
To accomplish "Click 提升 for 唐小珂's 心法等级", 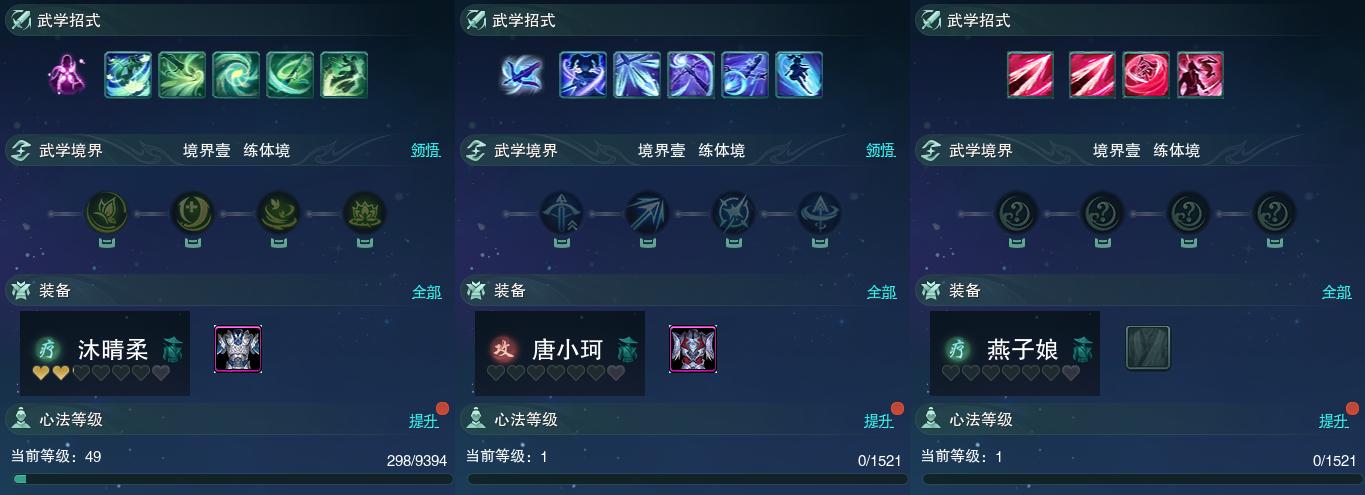I will 879,421.
